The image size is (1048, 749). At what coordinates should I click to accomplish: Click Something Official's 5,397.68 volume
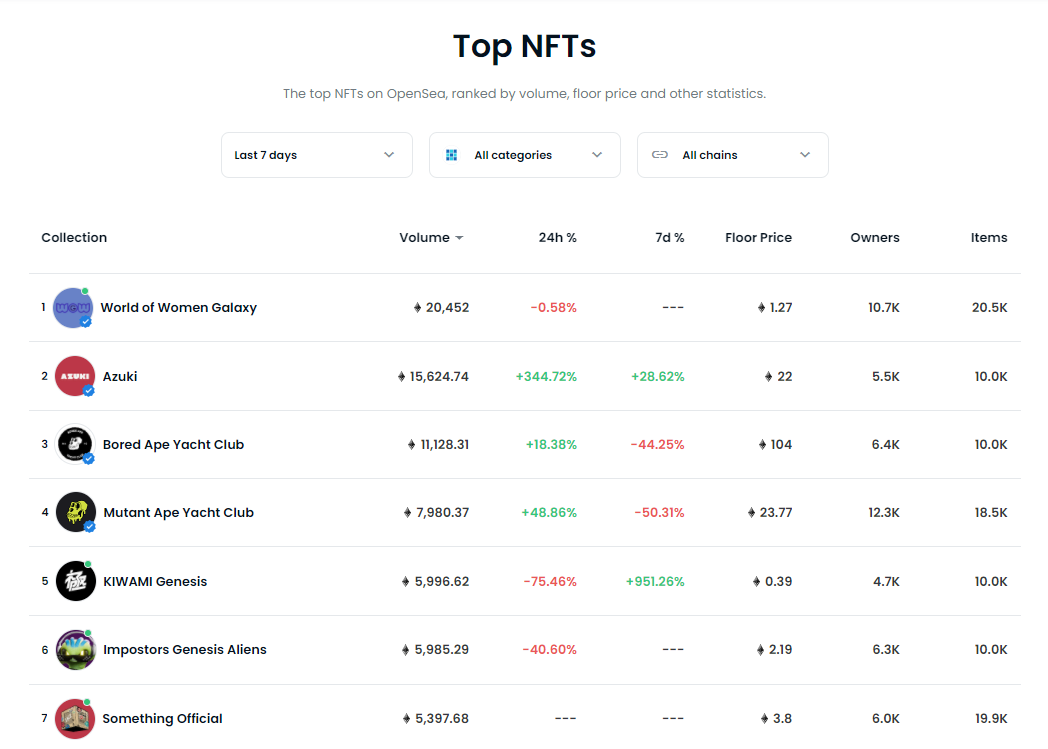coord(442,719)
